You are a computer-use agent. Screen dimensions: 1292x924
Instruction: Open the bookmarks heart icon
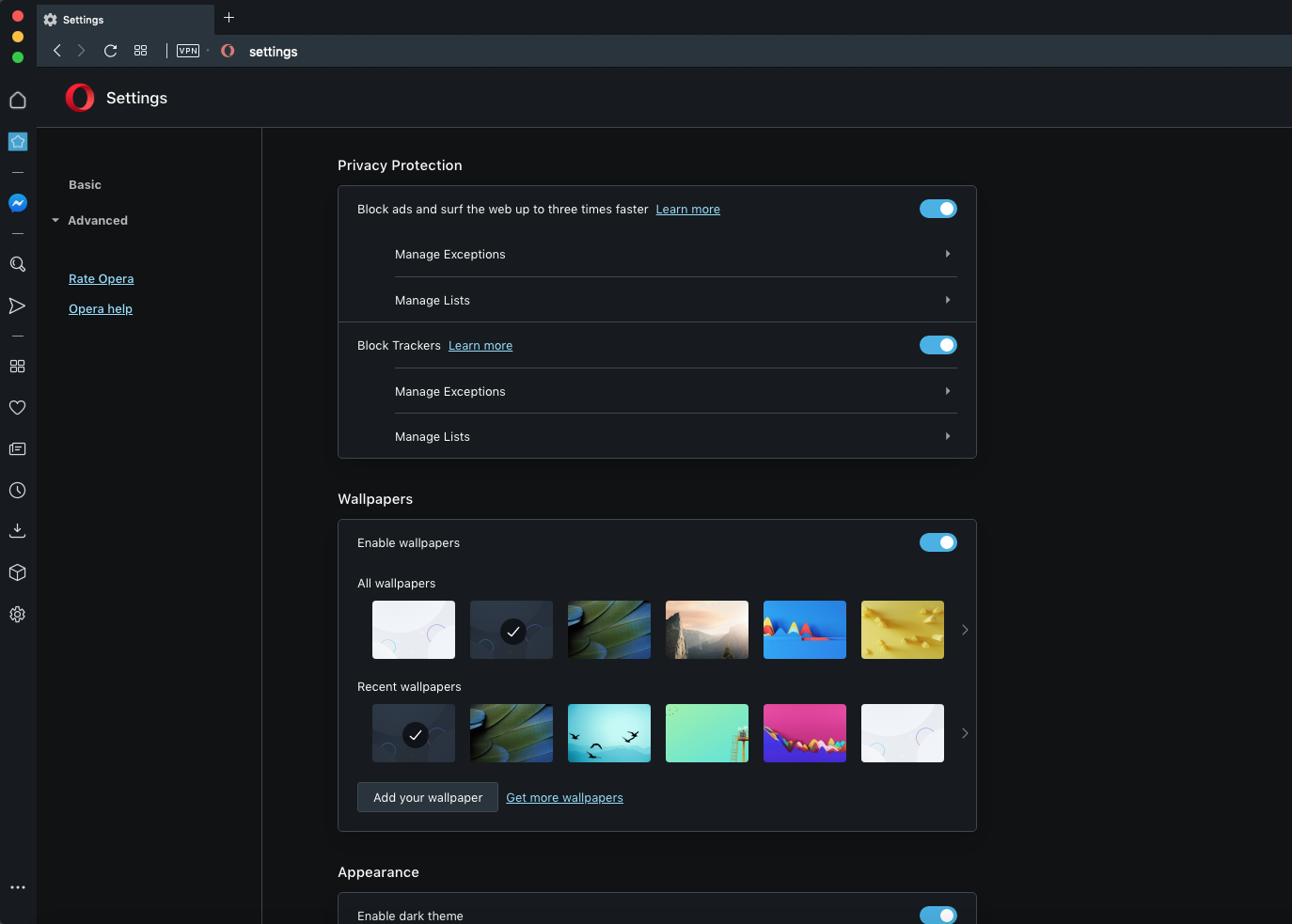(18, 407)
